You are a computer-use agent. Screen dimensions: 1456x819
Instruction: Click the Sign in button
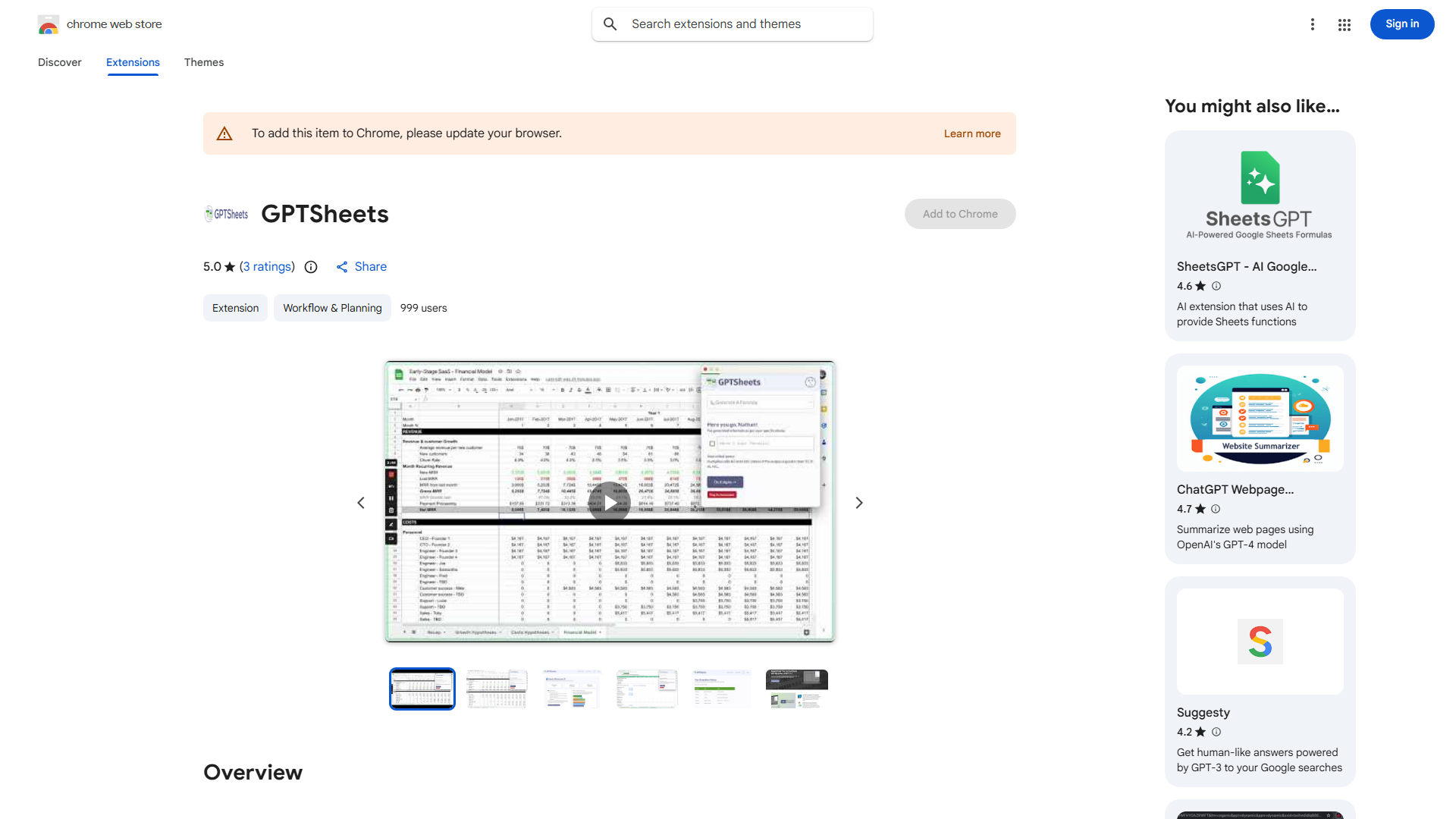[1401, 24]
